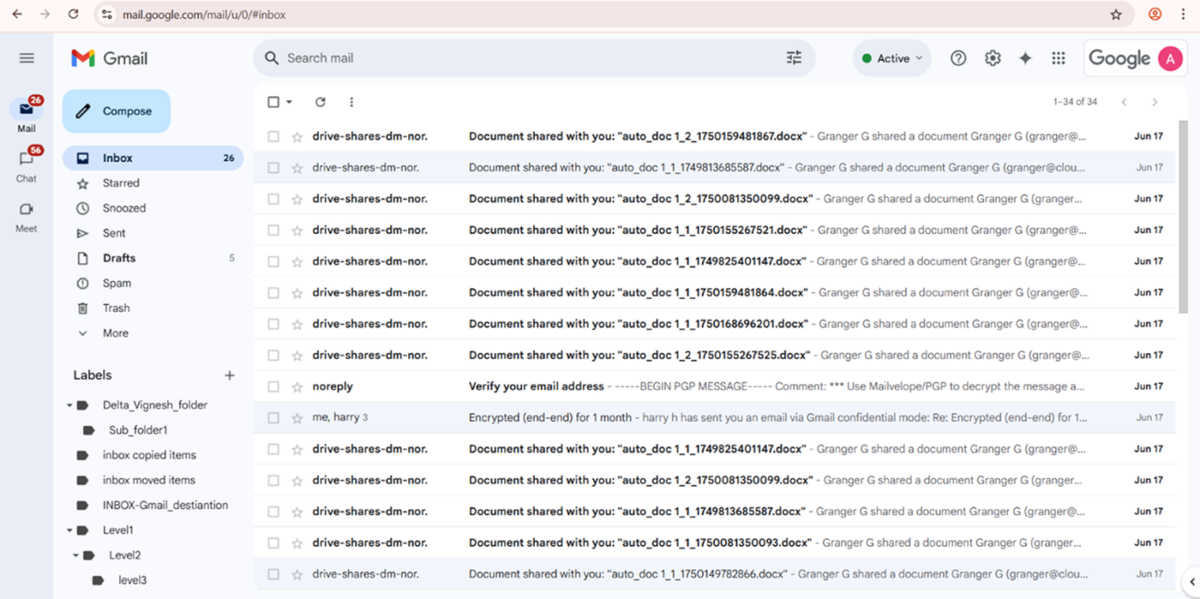Open the Active status dropdown
Viewport: 1200px width, 599px height.
pyautogui.click(x=892, y=58)
